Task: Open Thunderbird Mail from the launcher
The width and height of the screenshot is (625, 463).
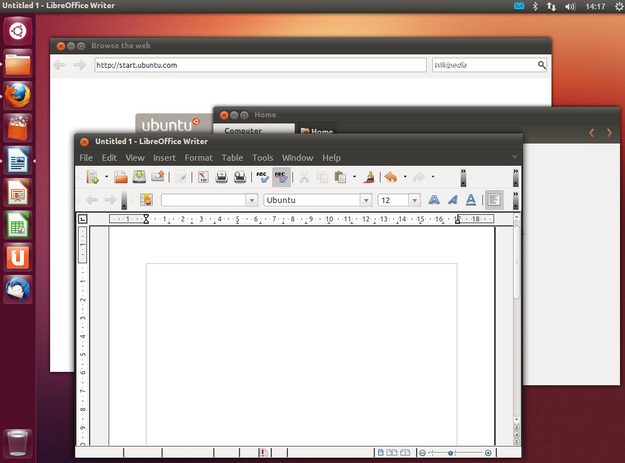Action: [18, 290]
